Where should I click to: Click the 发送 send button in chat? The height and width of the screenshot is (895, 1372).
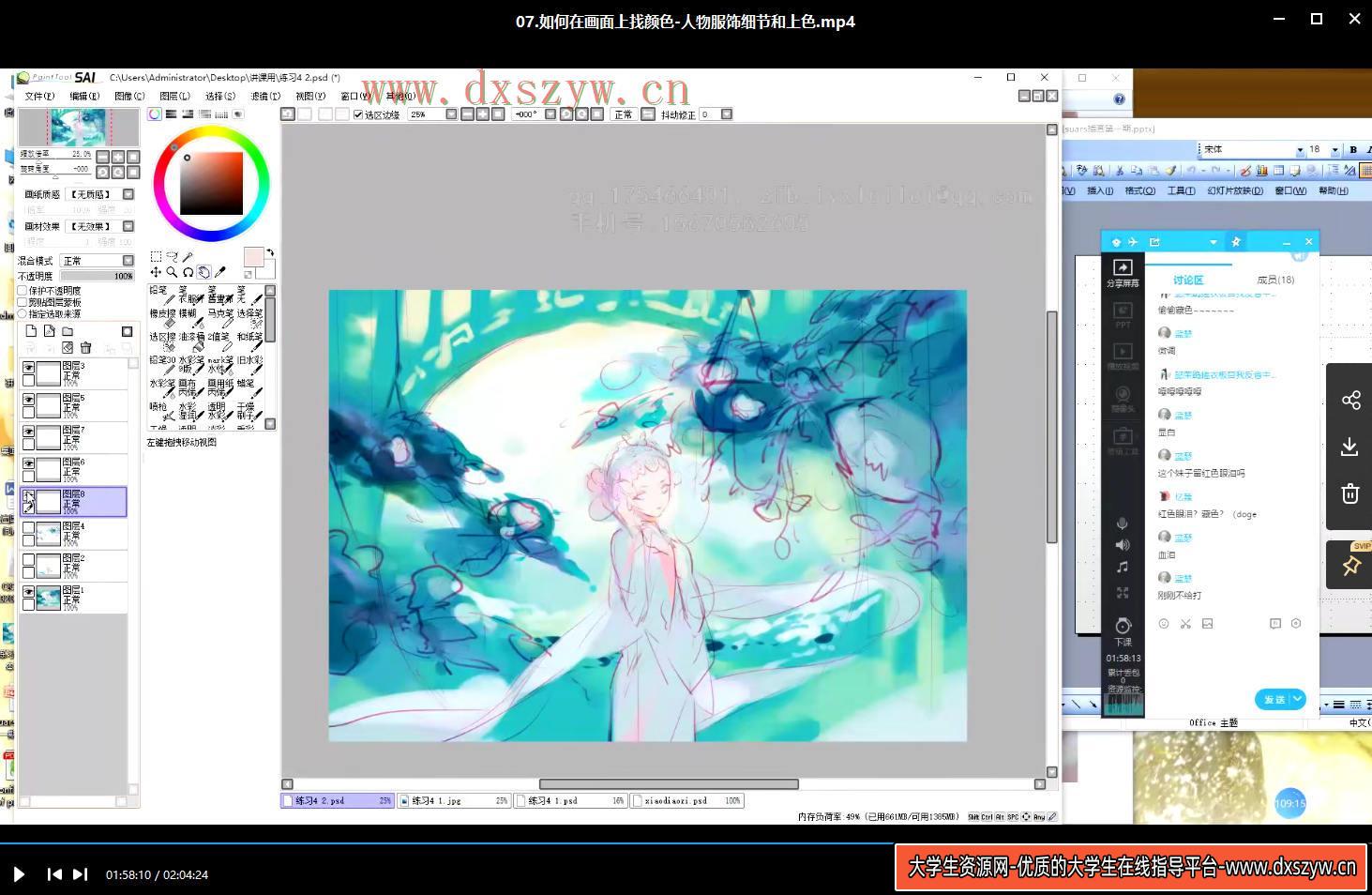pyautogui.click(x=1274, y=699)
